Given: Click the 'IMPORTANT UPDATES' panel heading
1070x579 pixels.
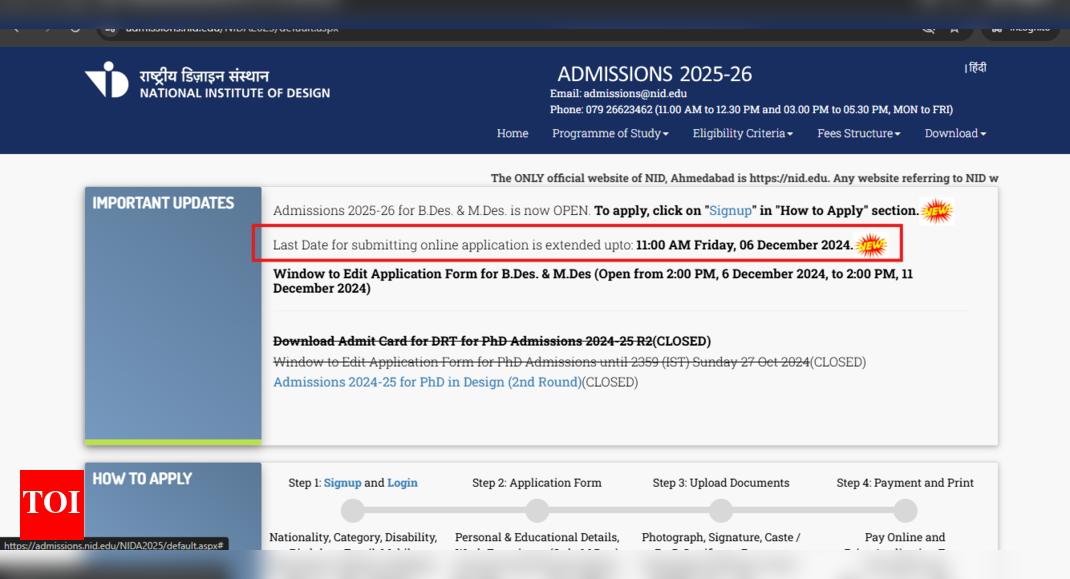Looking at the screenshot, I should tap(163, 203).
